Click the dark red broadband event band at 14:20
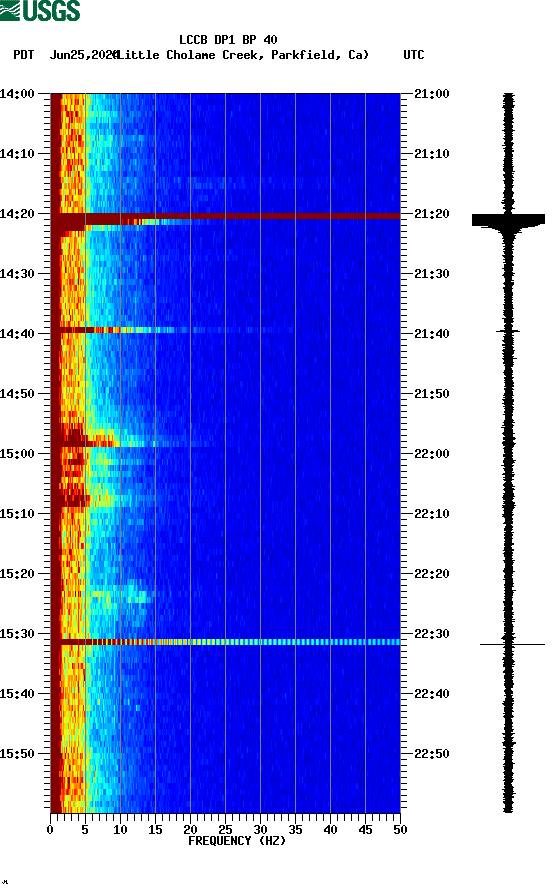This screenshot has height=893, width=552. (x=226, y=216)
